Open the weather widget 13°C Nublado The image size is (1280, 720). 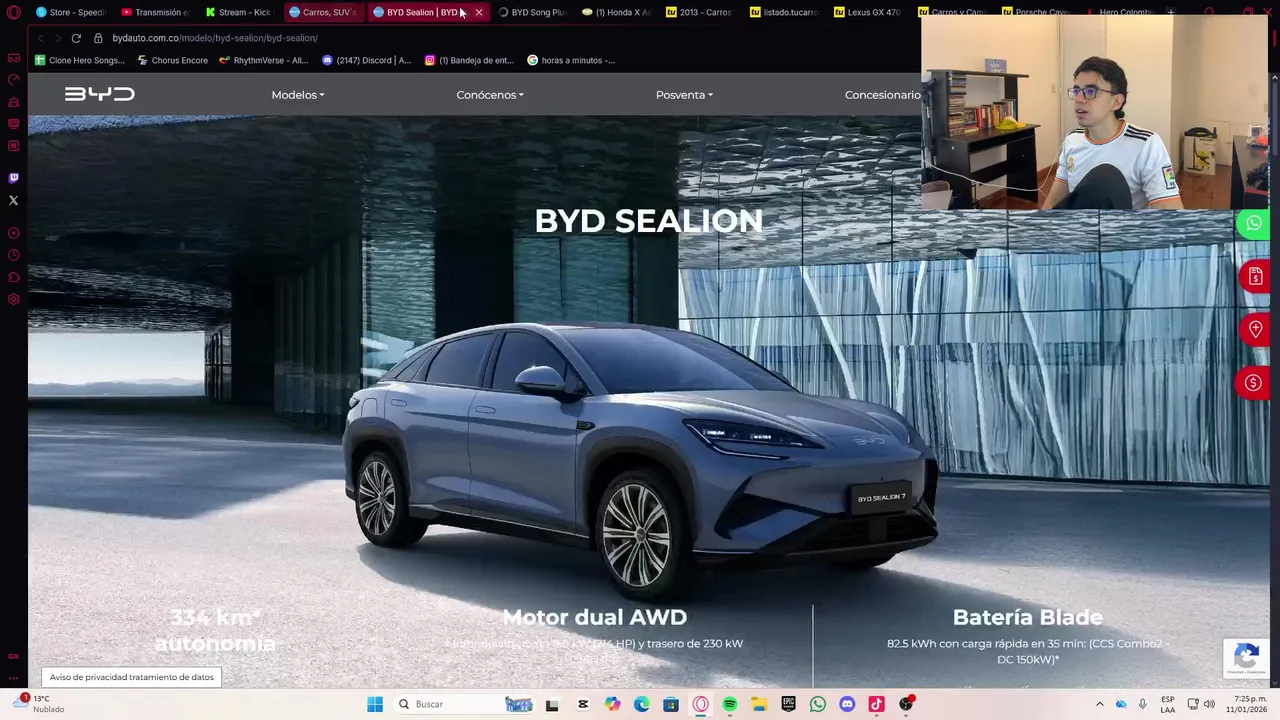(40, 704)
